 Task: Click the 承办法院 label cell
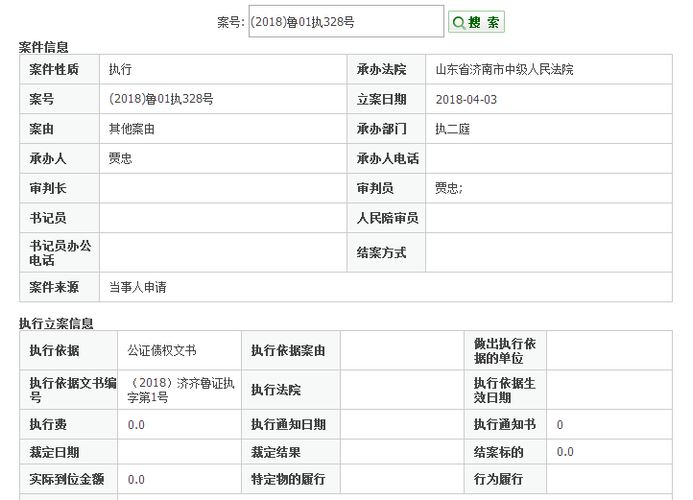(x=386, y=69)
